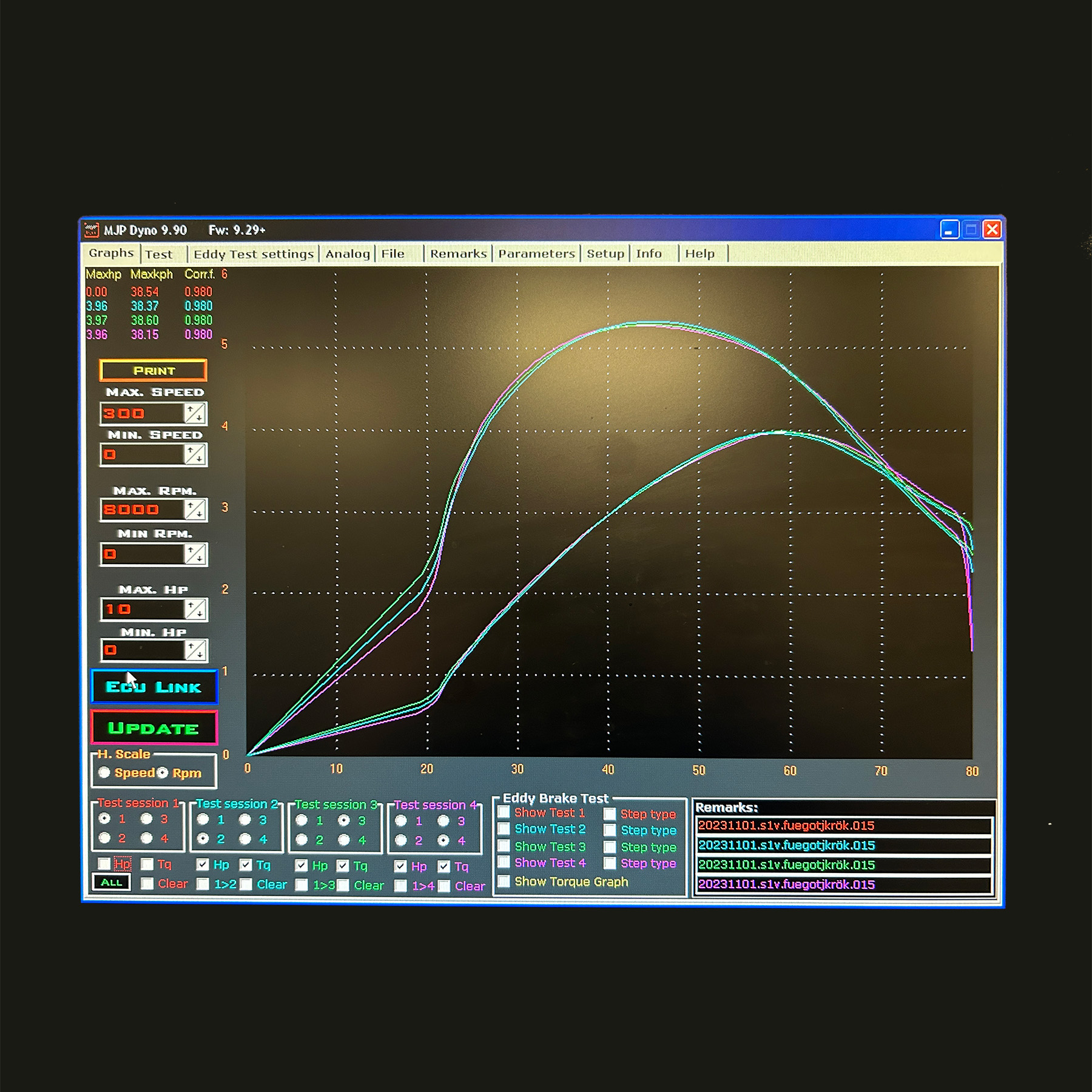Image resolution: width=1092 pixels, height=1092 pixels.
Task: Select the Speed horizontal scale option
Action: click(104, 772)
